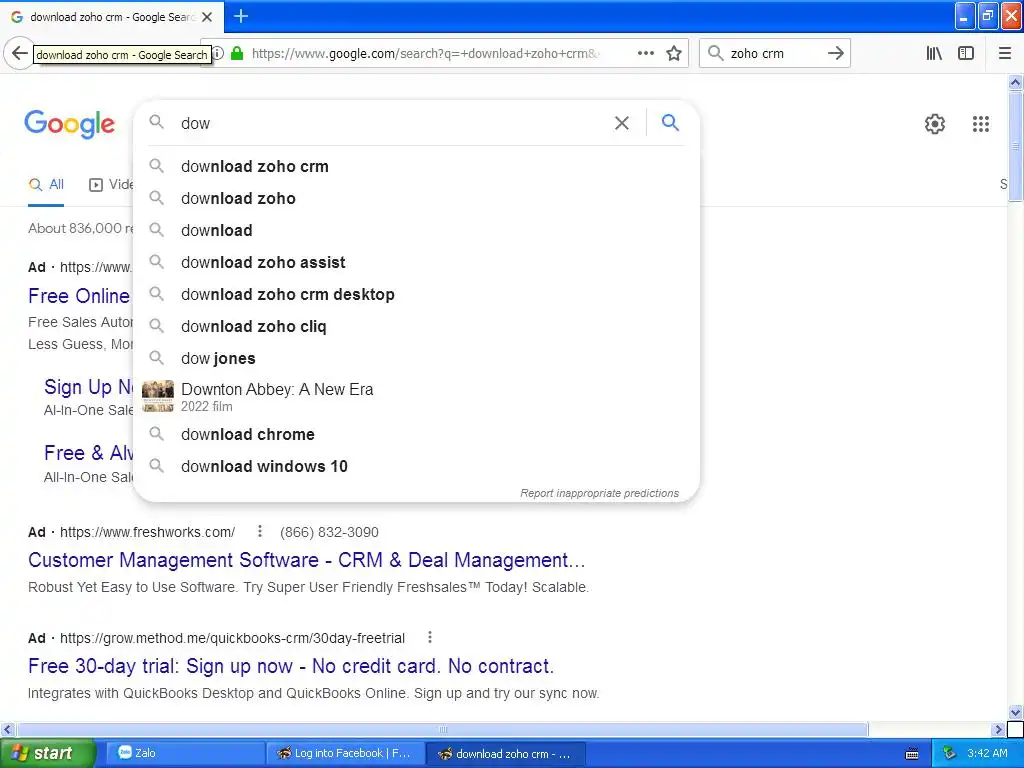Screen dimensions: 1024x768
Task: Click Report inappropriate predictions link
Action: [x=599, y=493]
